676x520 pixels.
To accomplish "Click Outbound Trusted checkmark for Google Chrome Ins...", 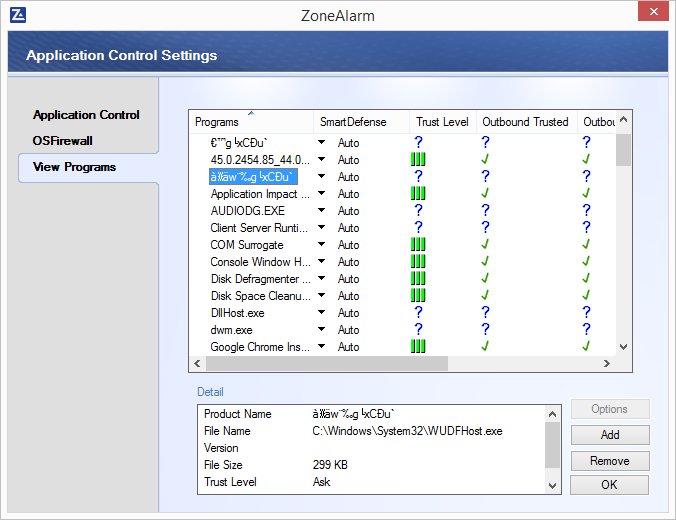I will click(485, 346).
